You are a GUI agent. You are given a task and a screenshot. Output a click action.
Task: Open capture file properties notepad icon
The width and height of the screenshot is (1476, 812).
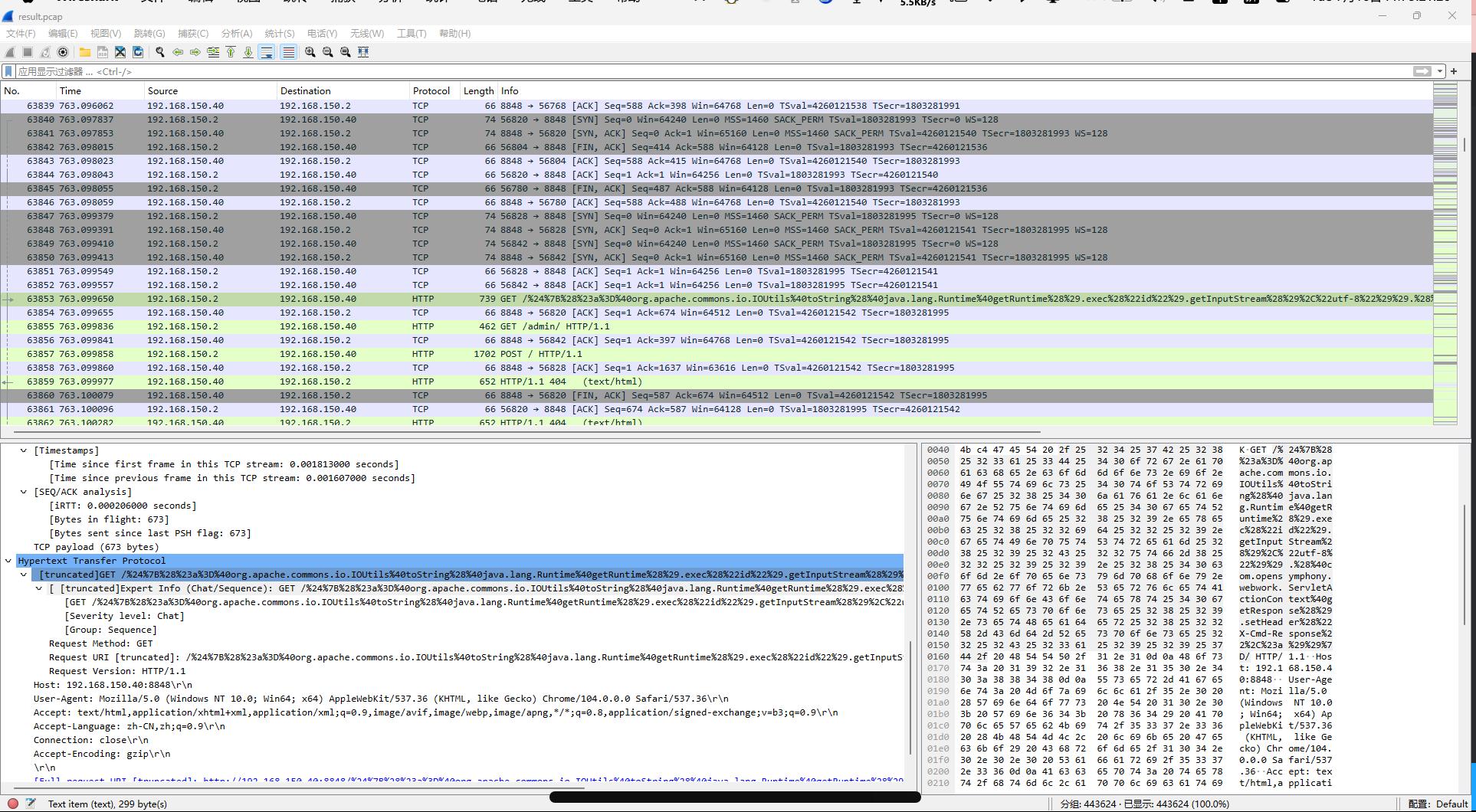pyautogui.click(x=31, y=804)
